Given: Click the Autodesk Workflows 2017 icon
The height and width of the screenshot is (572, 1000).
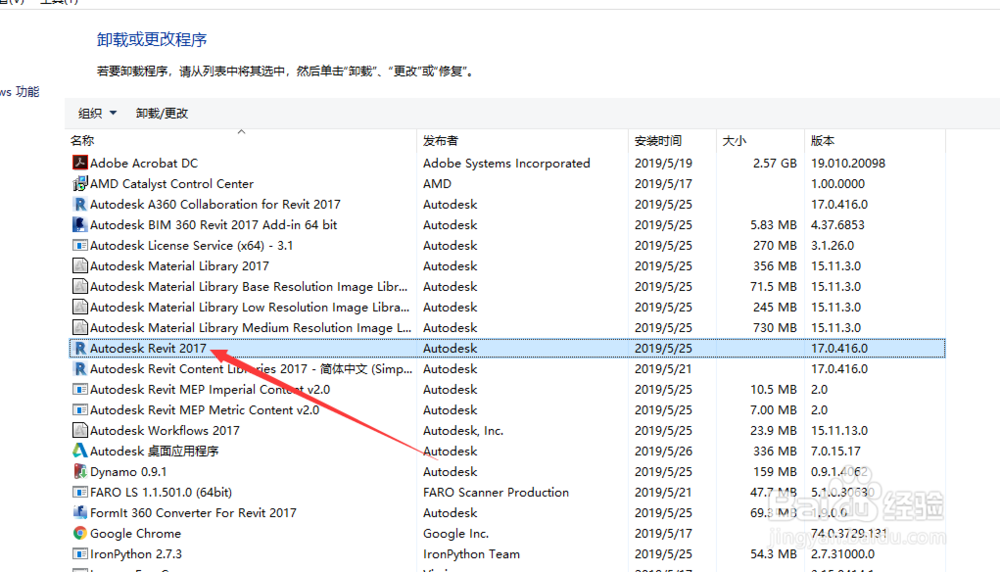Looking at the screenshot, I should pos(80,430).
